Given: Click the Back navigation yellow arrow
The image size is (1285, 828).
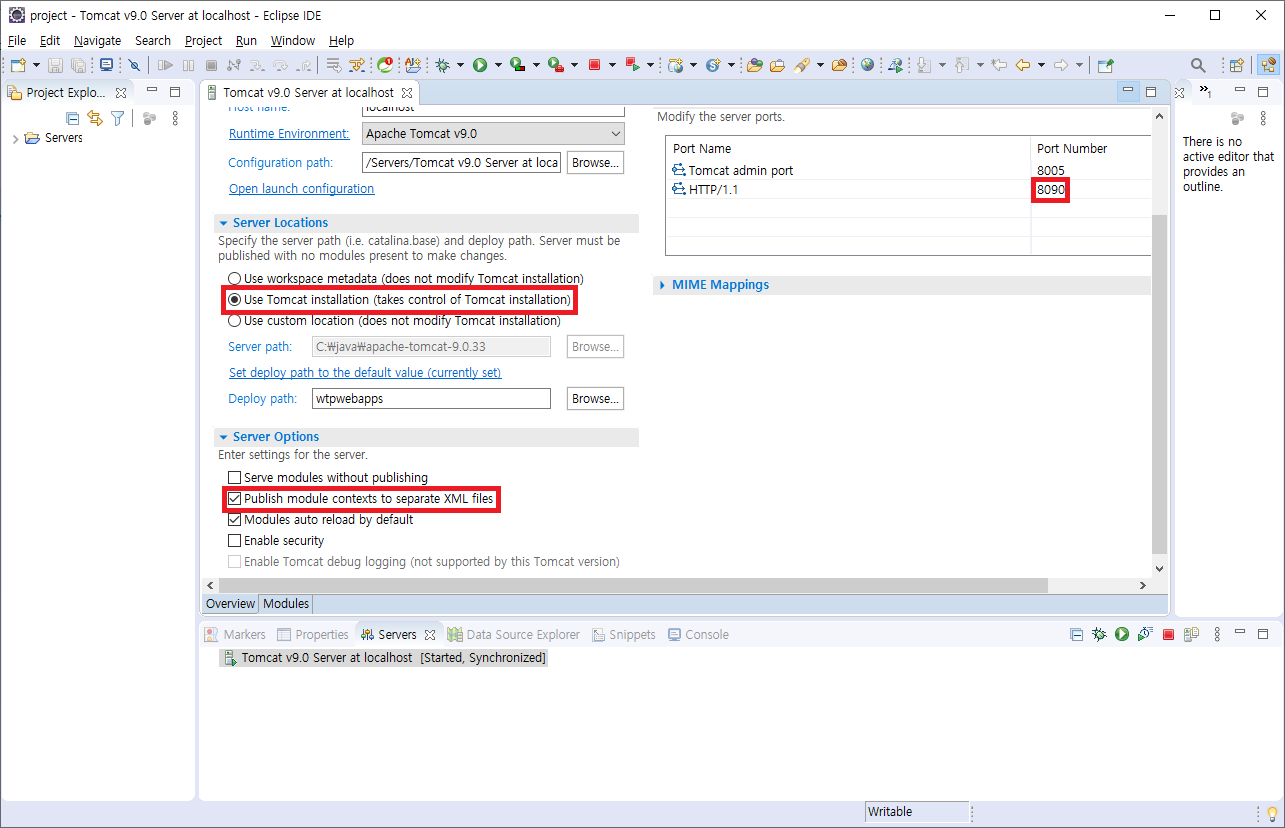Looking at the screenshot, I should tap(1022, 65).
